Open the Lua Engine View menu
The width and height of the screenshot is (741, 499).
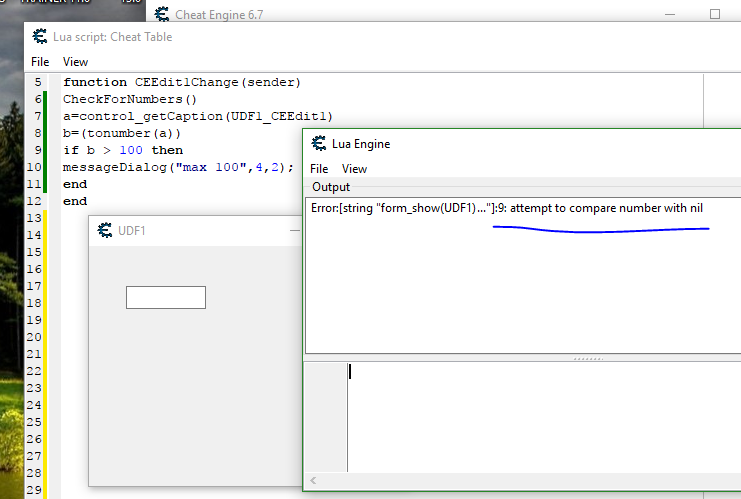click(x=354, y=169)
